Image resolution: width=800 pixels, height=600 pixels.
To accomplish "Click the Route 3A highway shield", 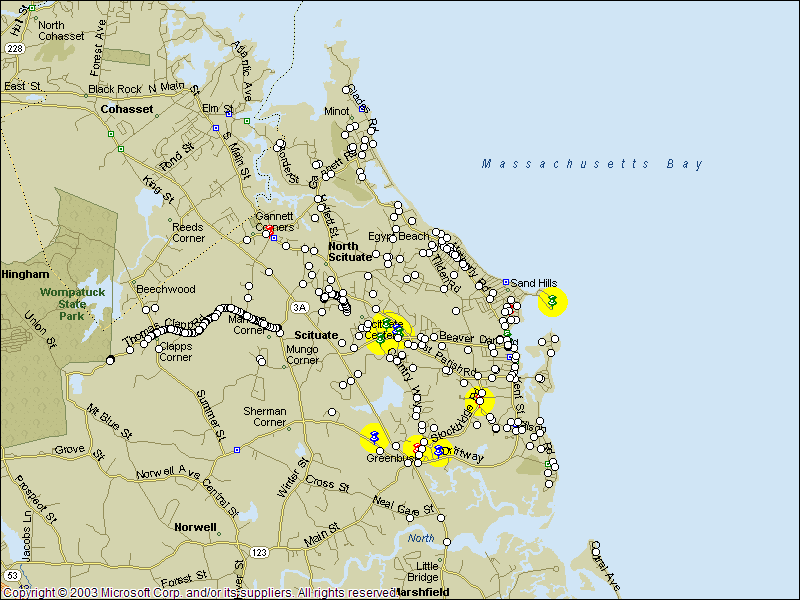I will tap(299, 306).
